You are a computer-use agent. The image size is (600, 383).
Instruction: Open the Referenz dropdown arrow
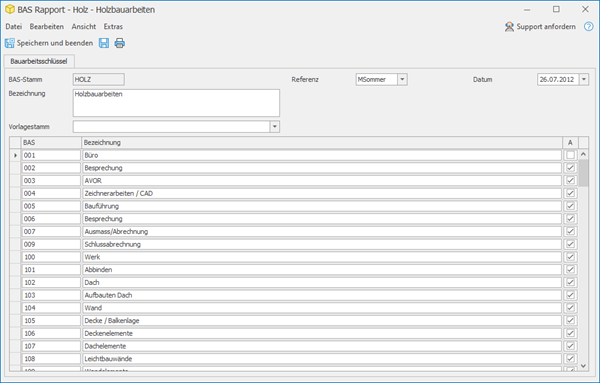point(402,80)
